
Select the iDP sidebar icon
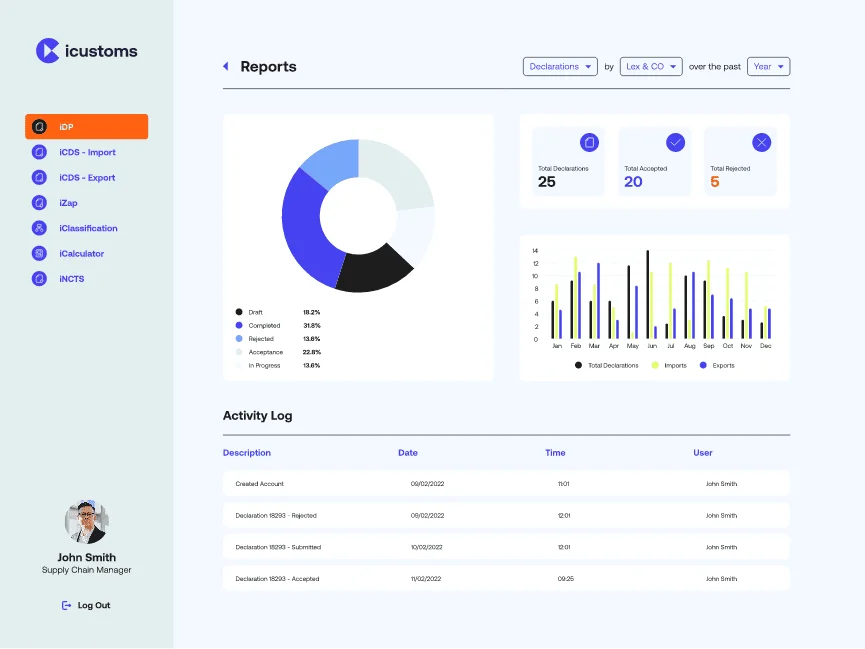tap(39, 127)
